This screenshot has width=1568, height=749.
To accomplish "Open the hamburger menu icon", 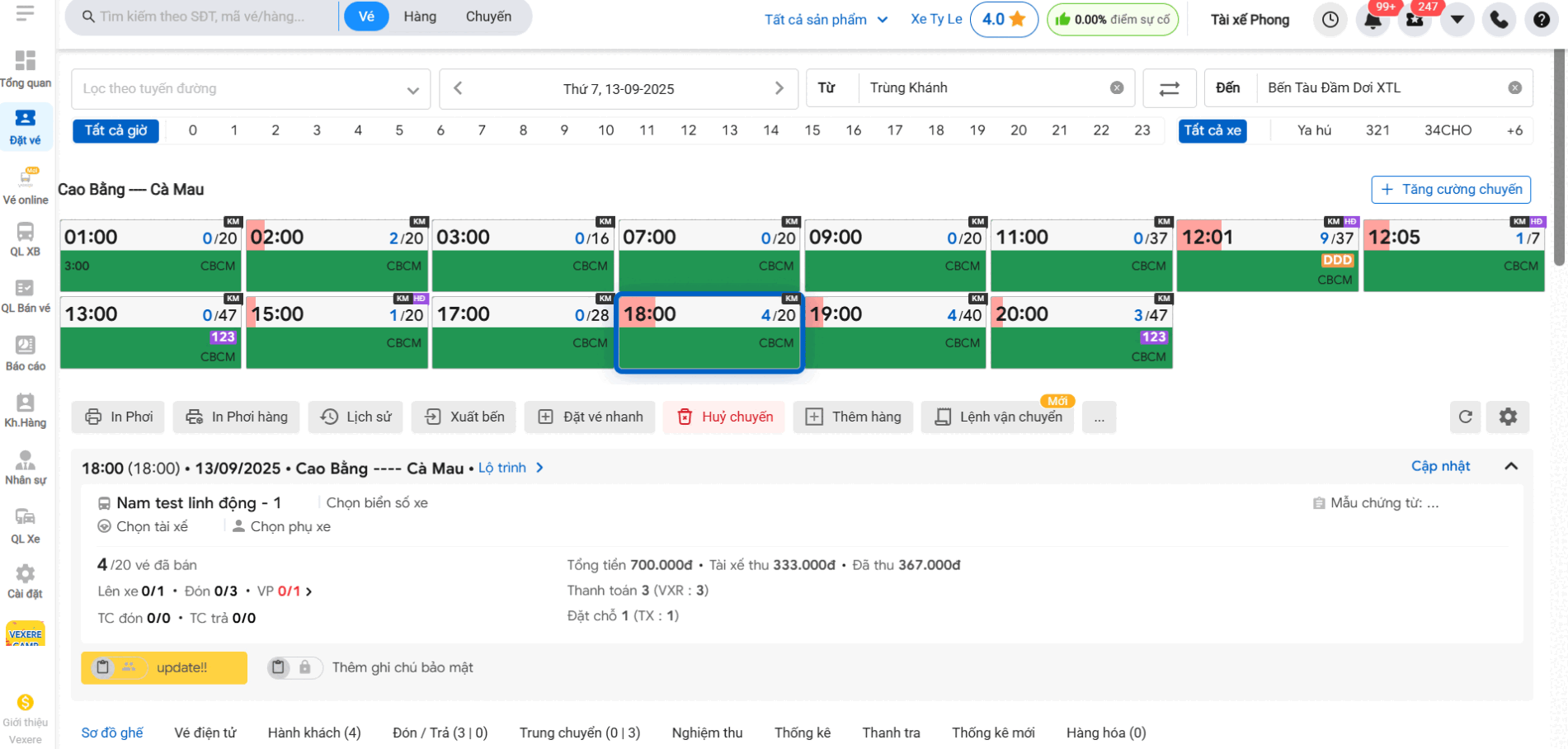I will click(x=25, y=13).
